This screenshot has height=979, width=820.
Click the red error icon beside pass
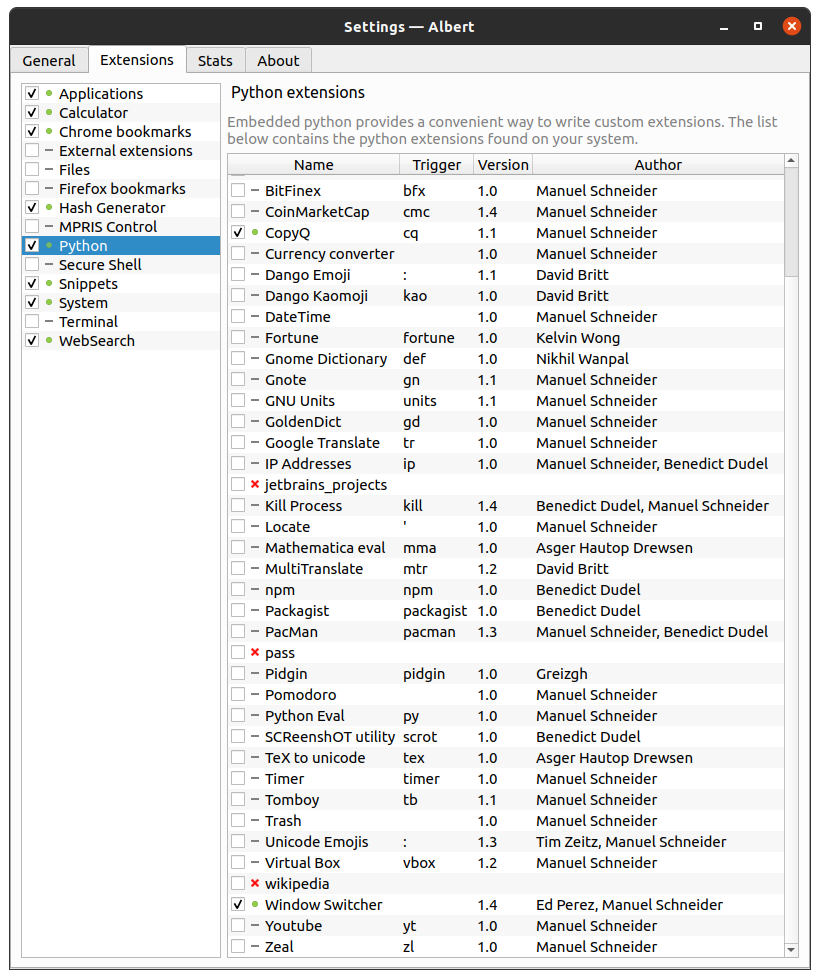click(x=255, y=652)
